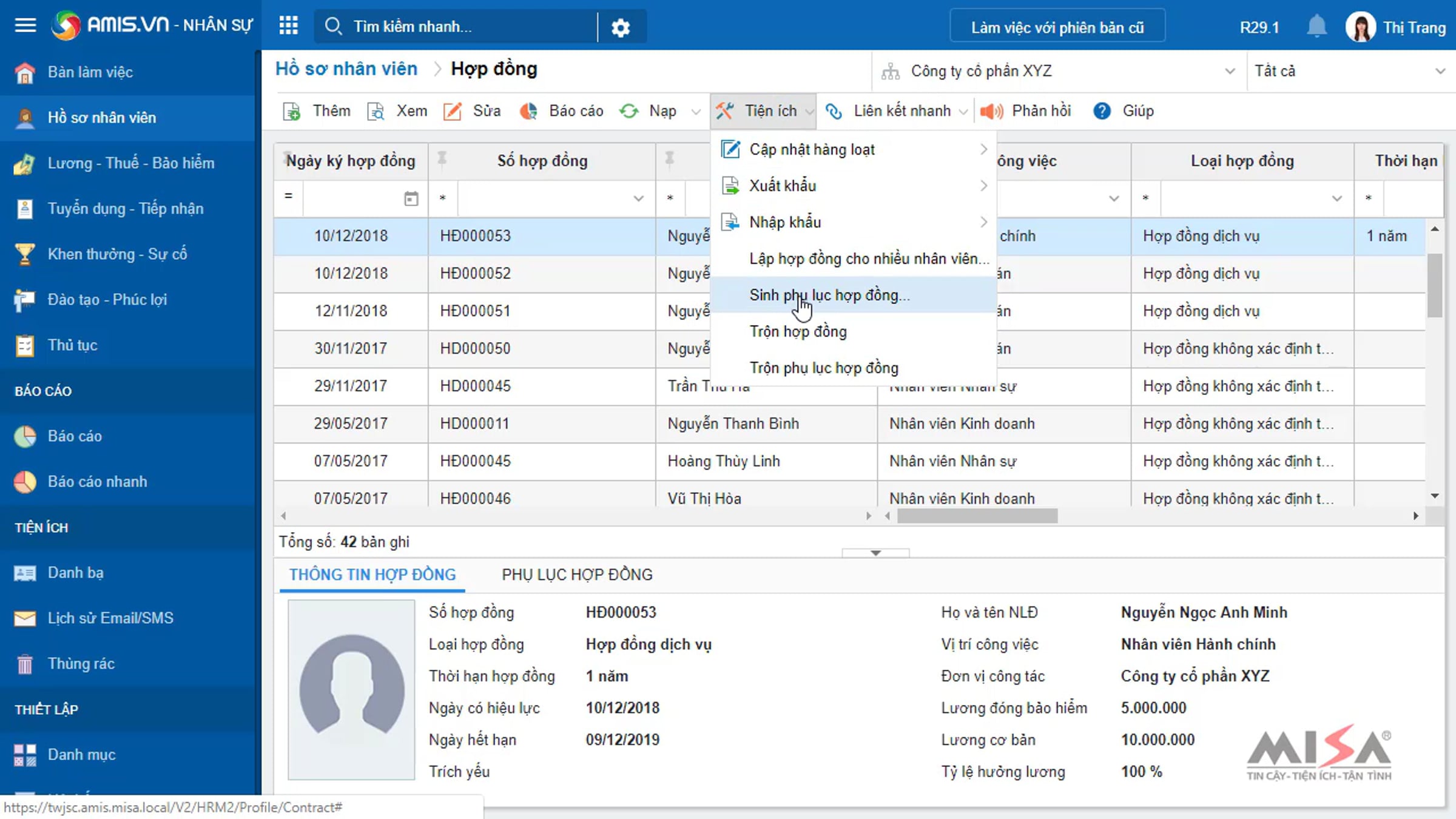
Task: Click Xem toolbar button
Action: click(397, 111)
